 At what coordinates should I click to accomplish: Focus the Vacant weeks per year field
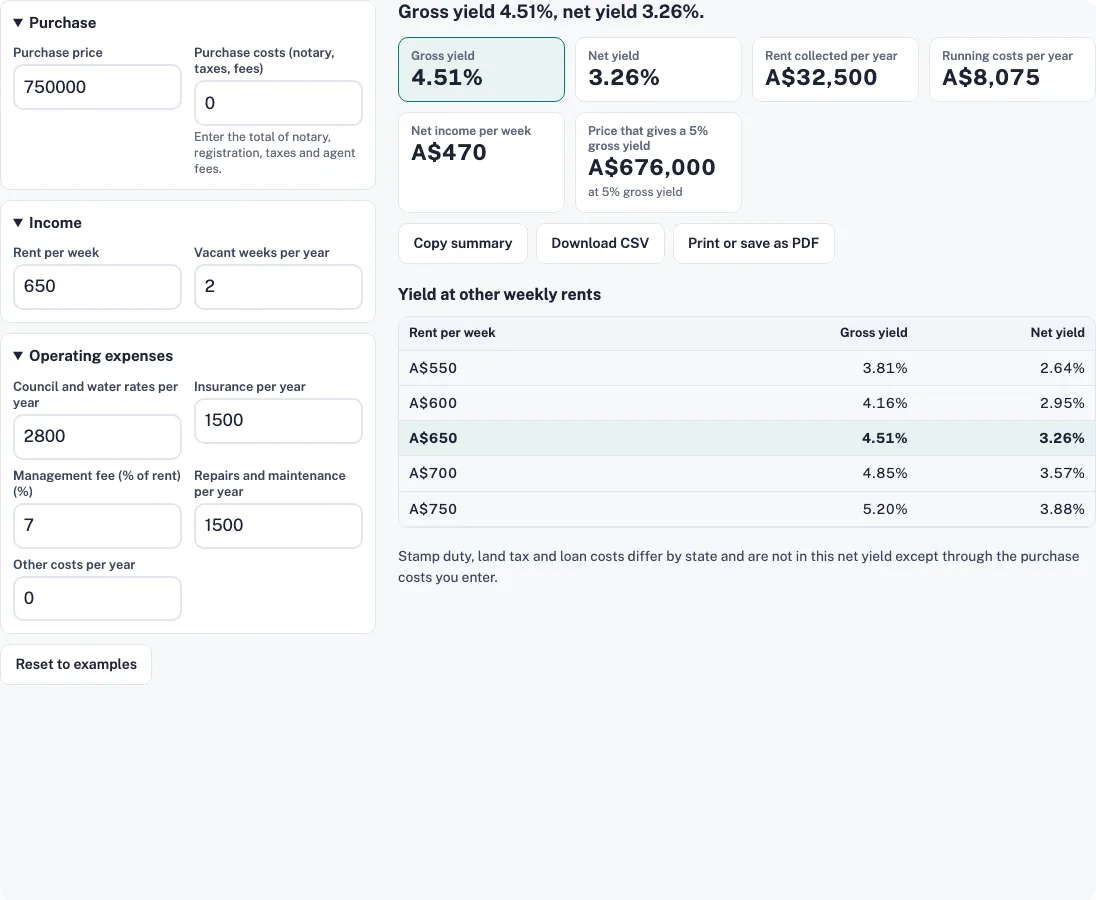tap(278, 286)
